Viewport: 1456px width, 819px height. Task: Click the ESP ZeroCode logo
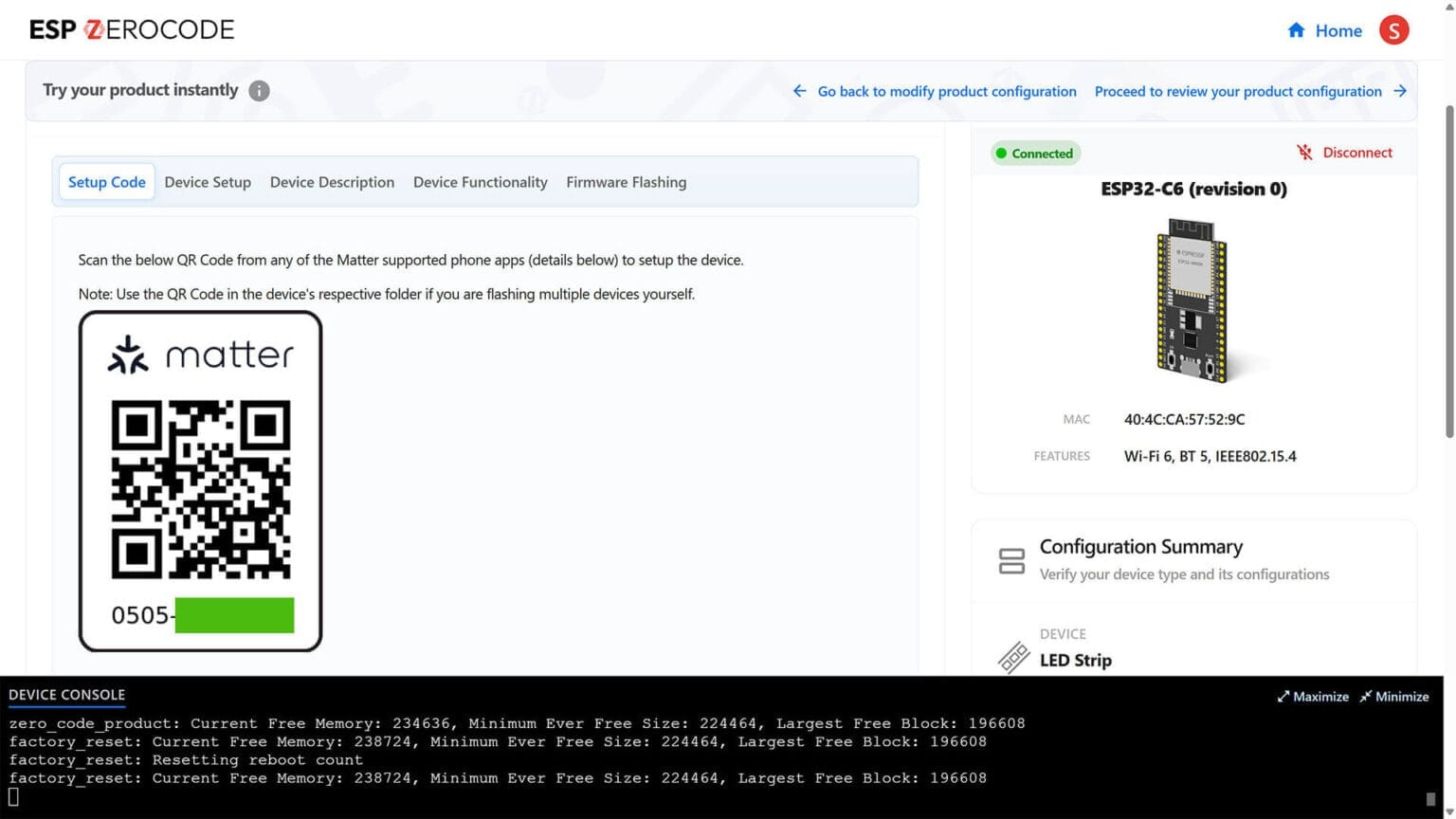(132, 30)
